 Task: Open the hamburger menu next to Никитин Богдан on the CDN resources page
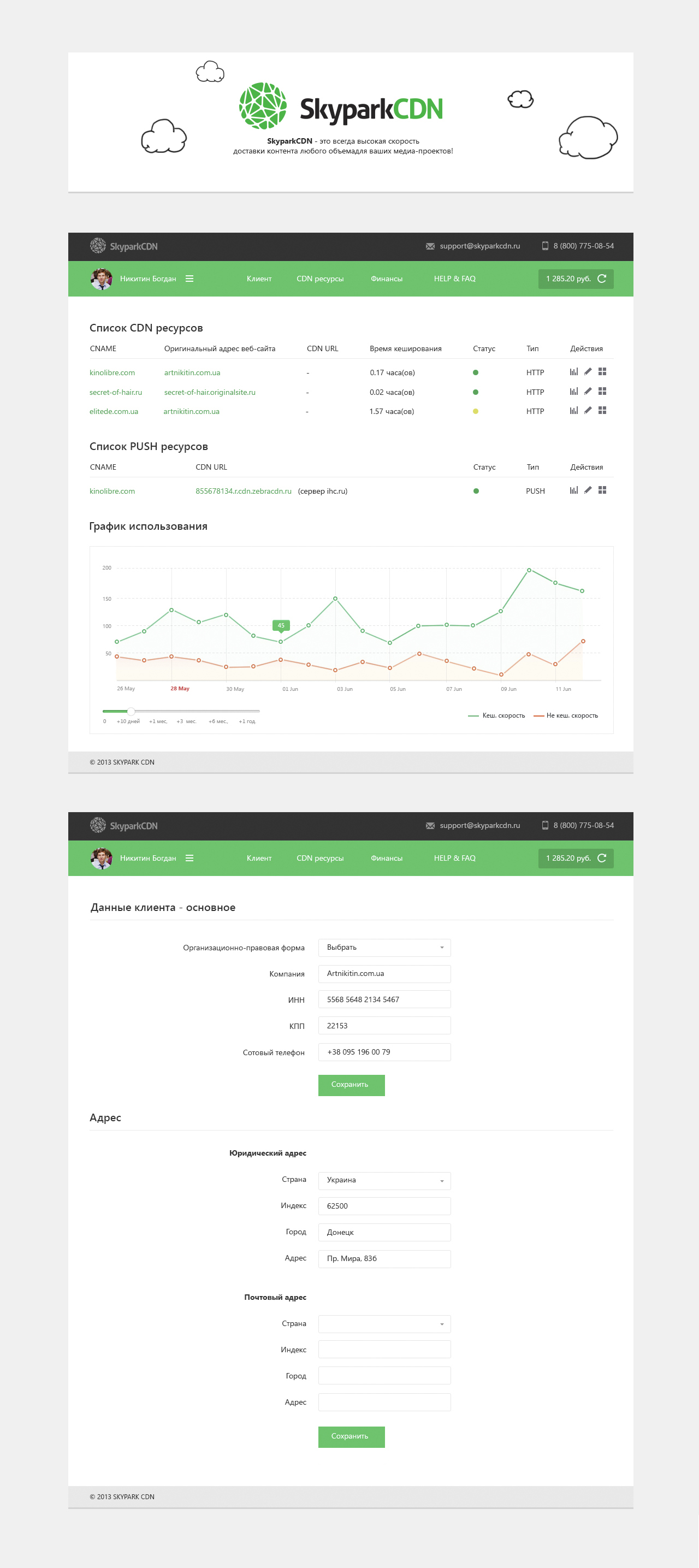189,279
